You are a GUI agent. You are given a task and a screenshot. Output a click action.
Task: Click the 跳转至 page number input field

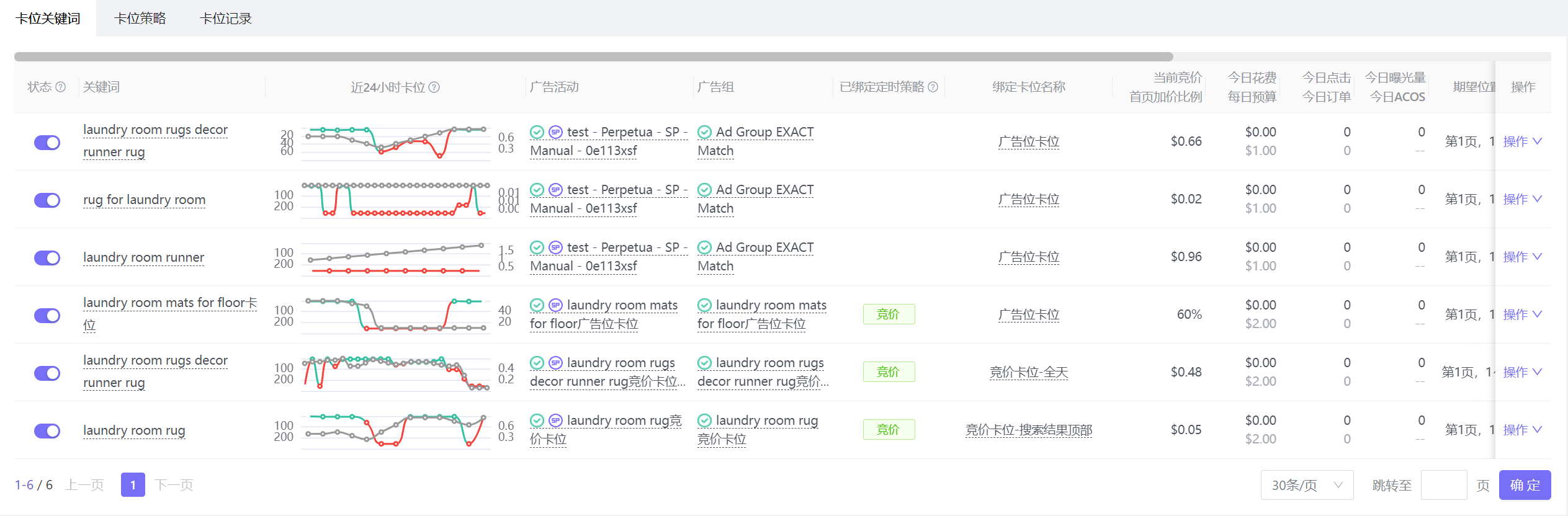[1443, 485]
